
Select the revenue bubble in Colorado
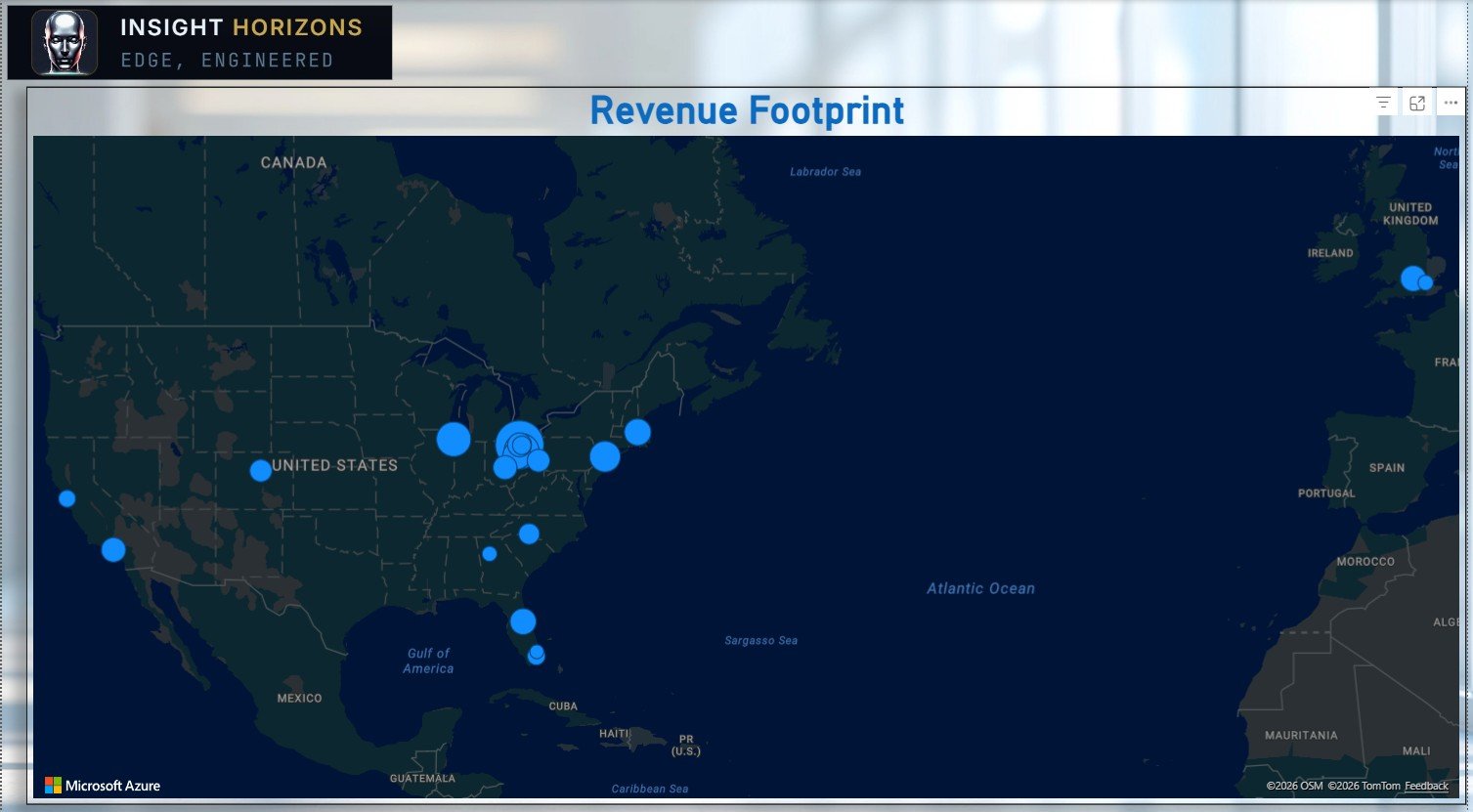pyautogui.click(x=261, y=471)
